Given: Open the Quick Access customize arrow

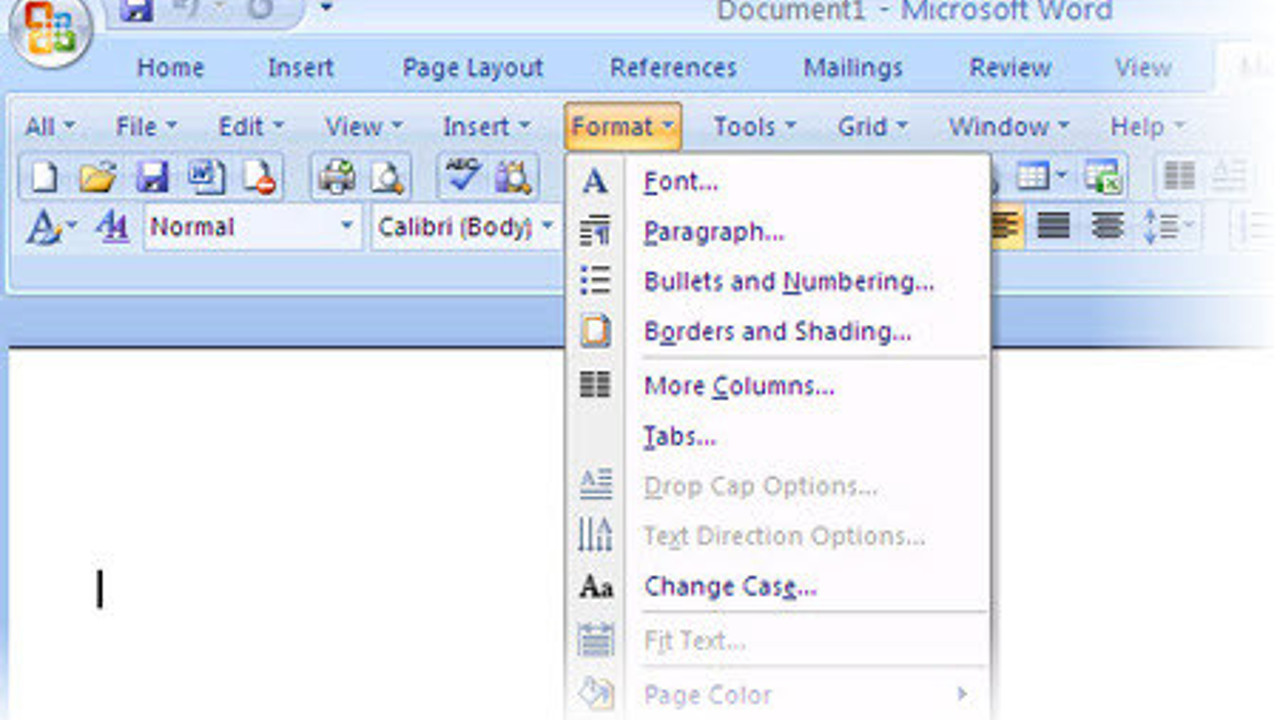Looking at the screenshot, I should point(326,9).
